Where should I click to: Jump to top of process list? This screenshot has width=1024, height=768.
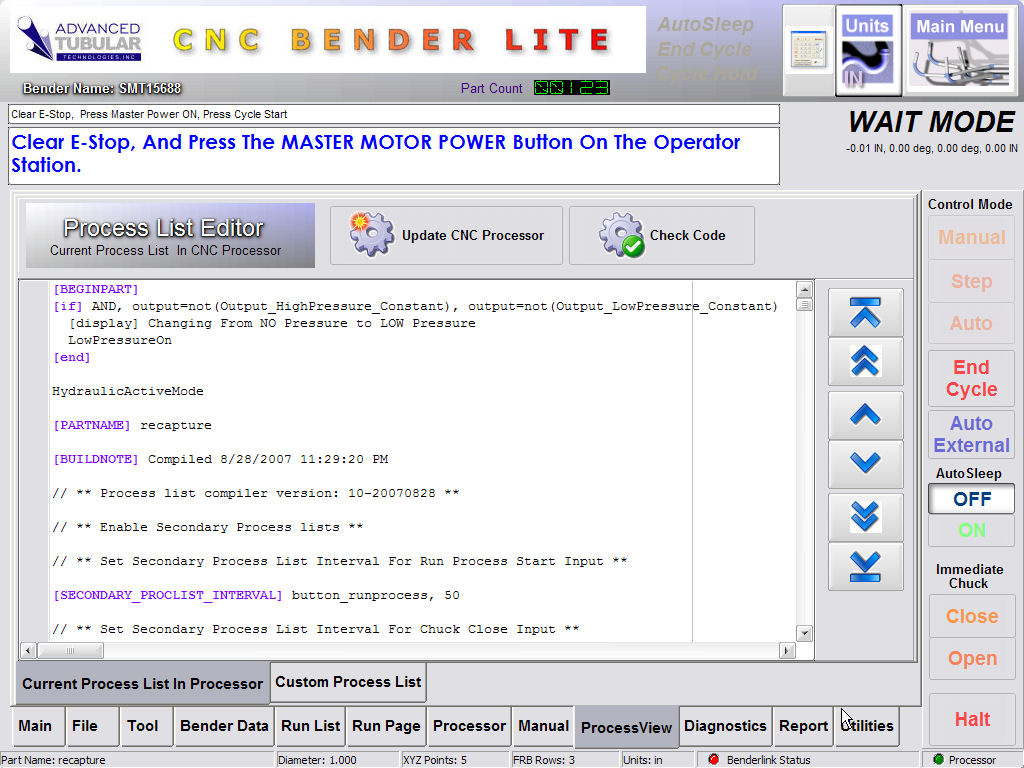[865, 313]
